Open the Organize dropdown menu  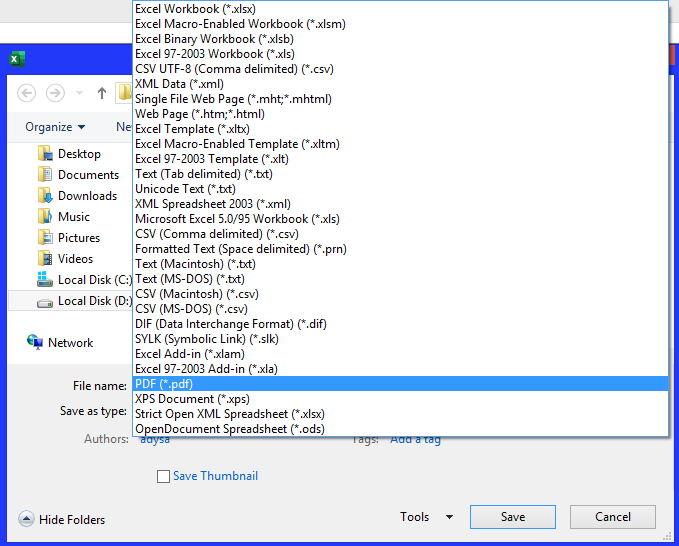[55, 127]
